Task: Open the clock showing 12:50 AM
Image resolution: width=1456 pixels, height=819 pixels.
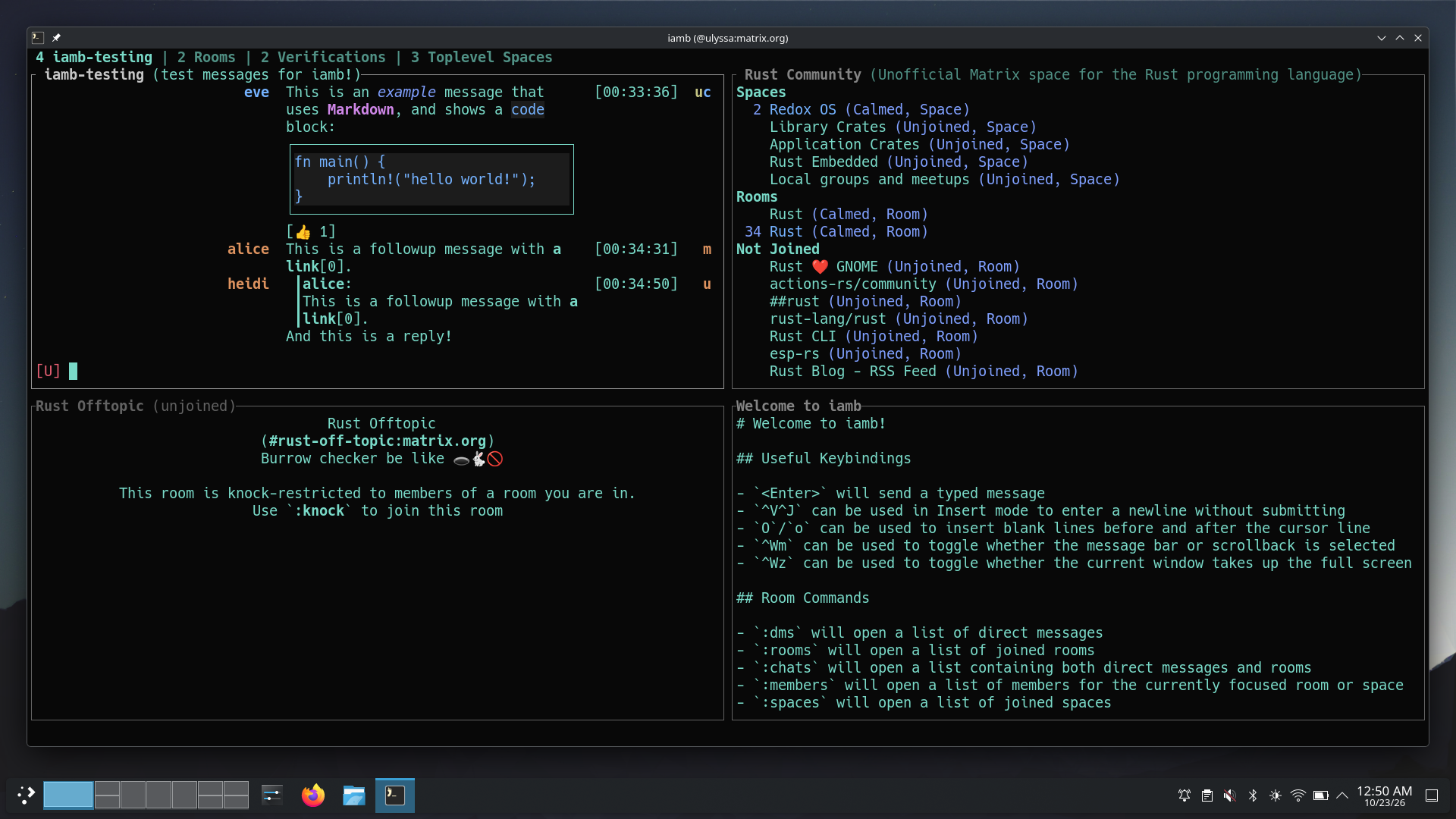Action: click(1385, 795)
